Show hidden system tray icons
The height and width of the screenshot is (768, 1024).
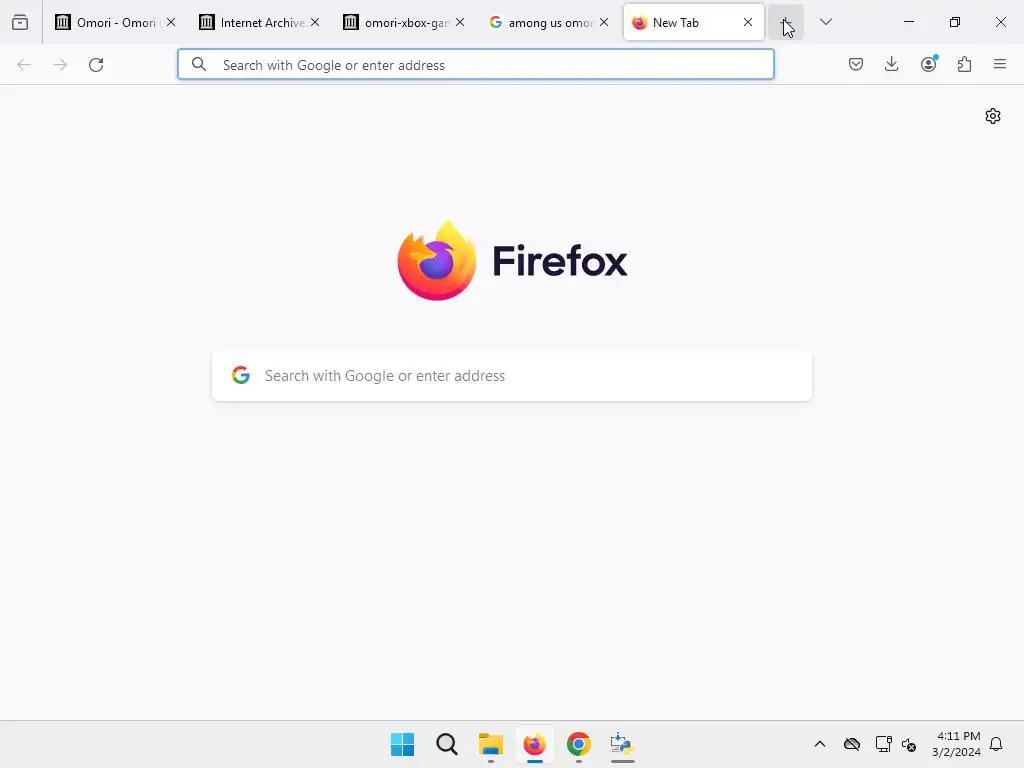point(820,744)
